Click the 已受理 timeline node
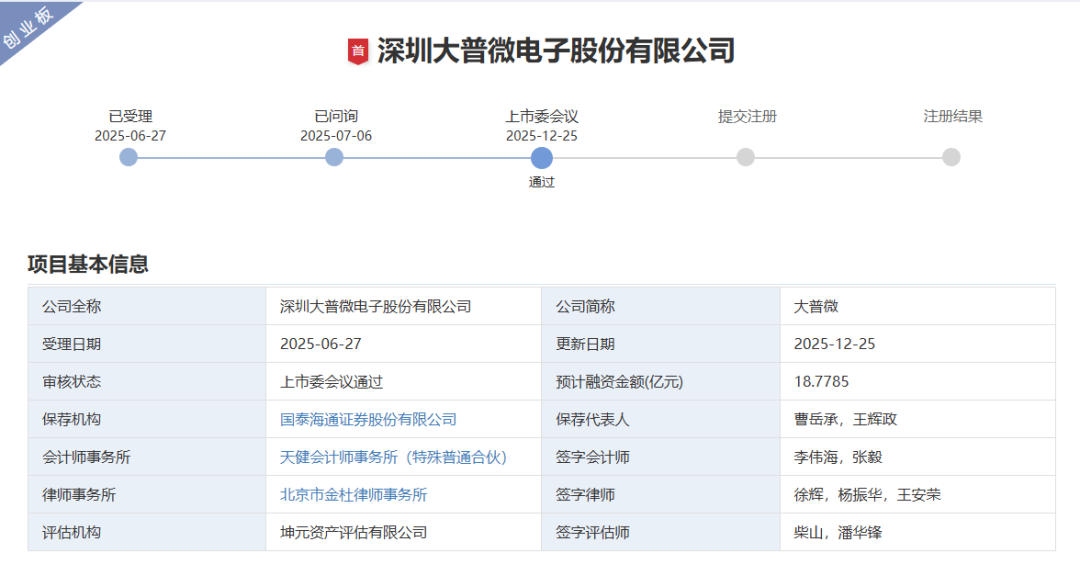The height and width of the screenshot is (587, 1080). (x=129, y=158)
